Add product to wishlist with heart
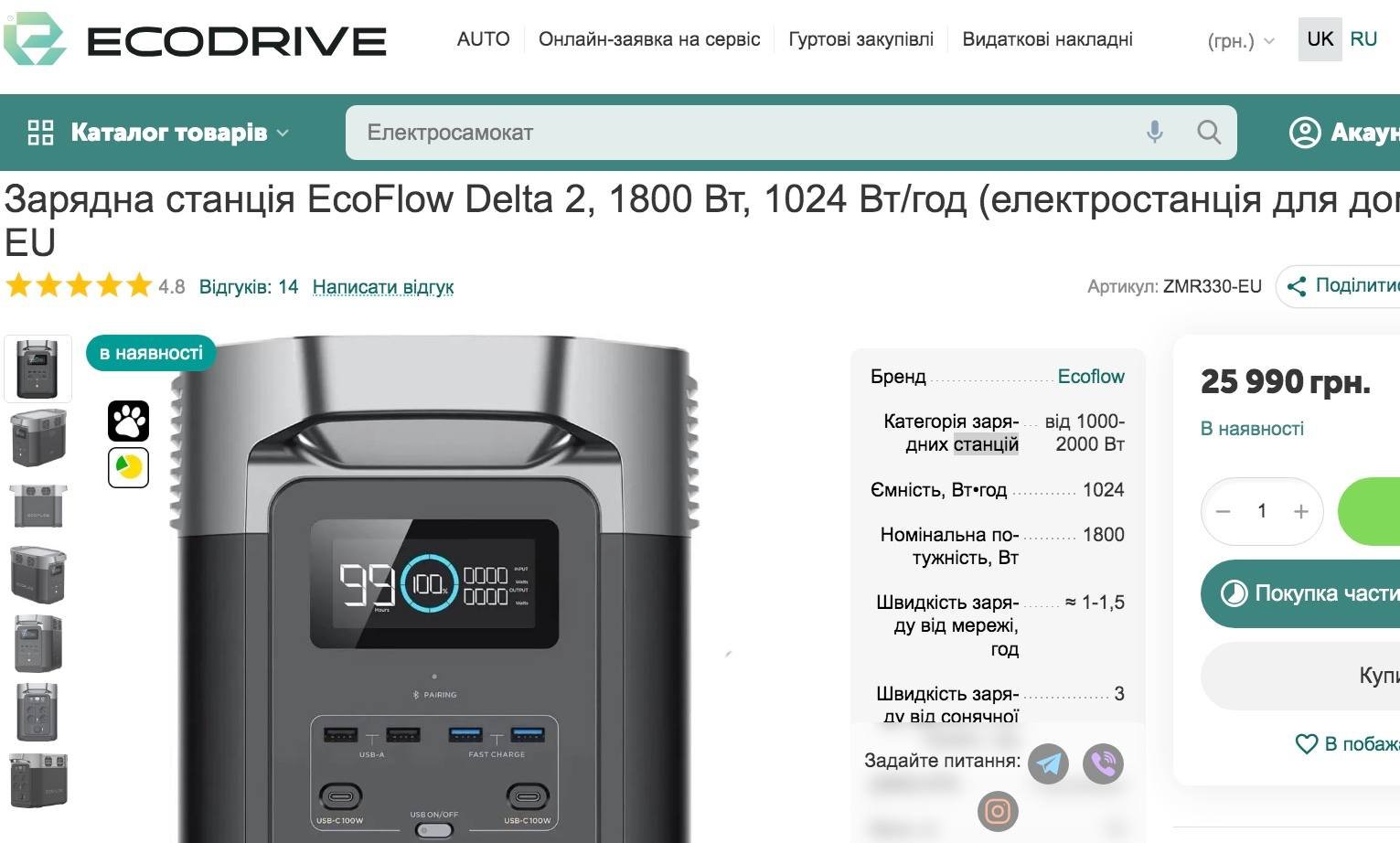 tap(1307, 744)
